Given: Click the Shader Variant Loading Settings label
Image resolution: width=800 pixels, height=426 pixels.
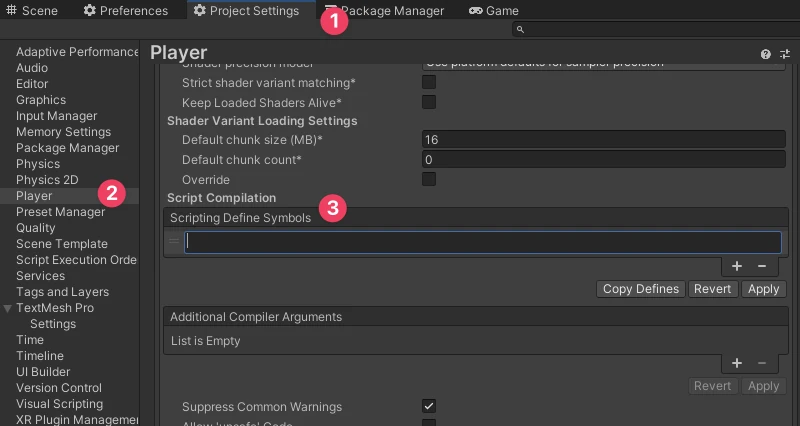Looking at the screenshot, I should 262,121.
